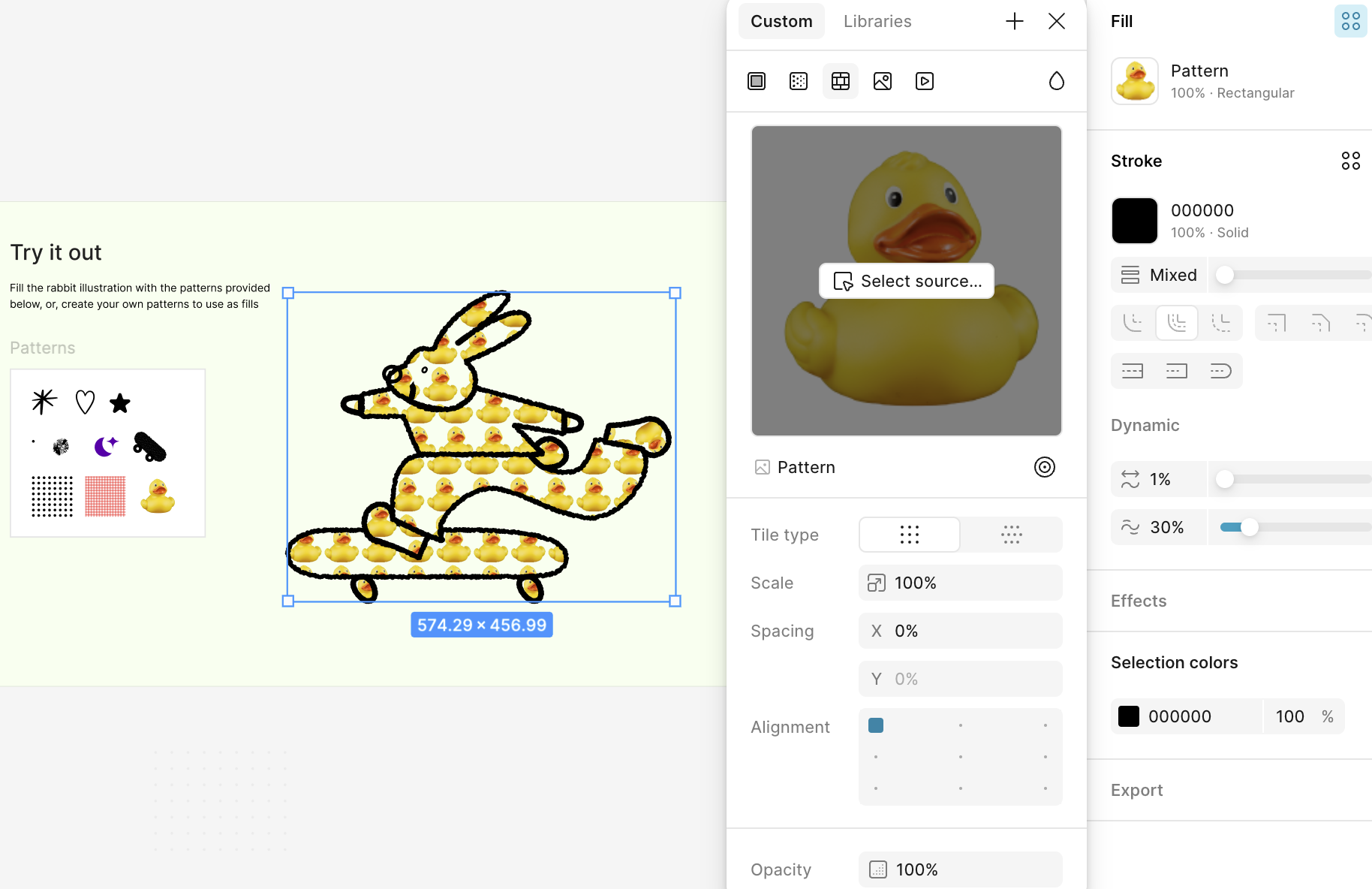The image size is (1372, 889).
Task: Click the target icon beside the Pattern label
Action: tap(1045, 467)
